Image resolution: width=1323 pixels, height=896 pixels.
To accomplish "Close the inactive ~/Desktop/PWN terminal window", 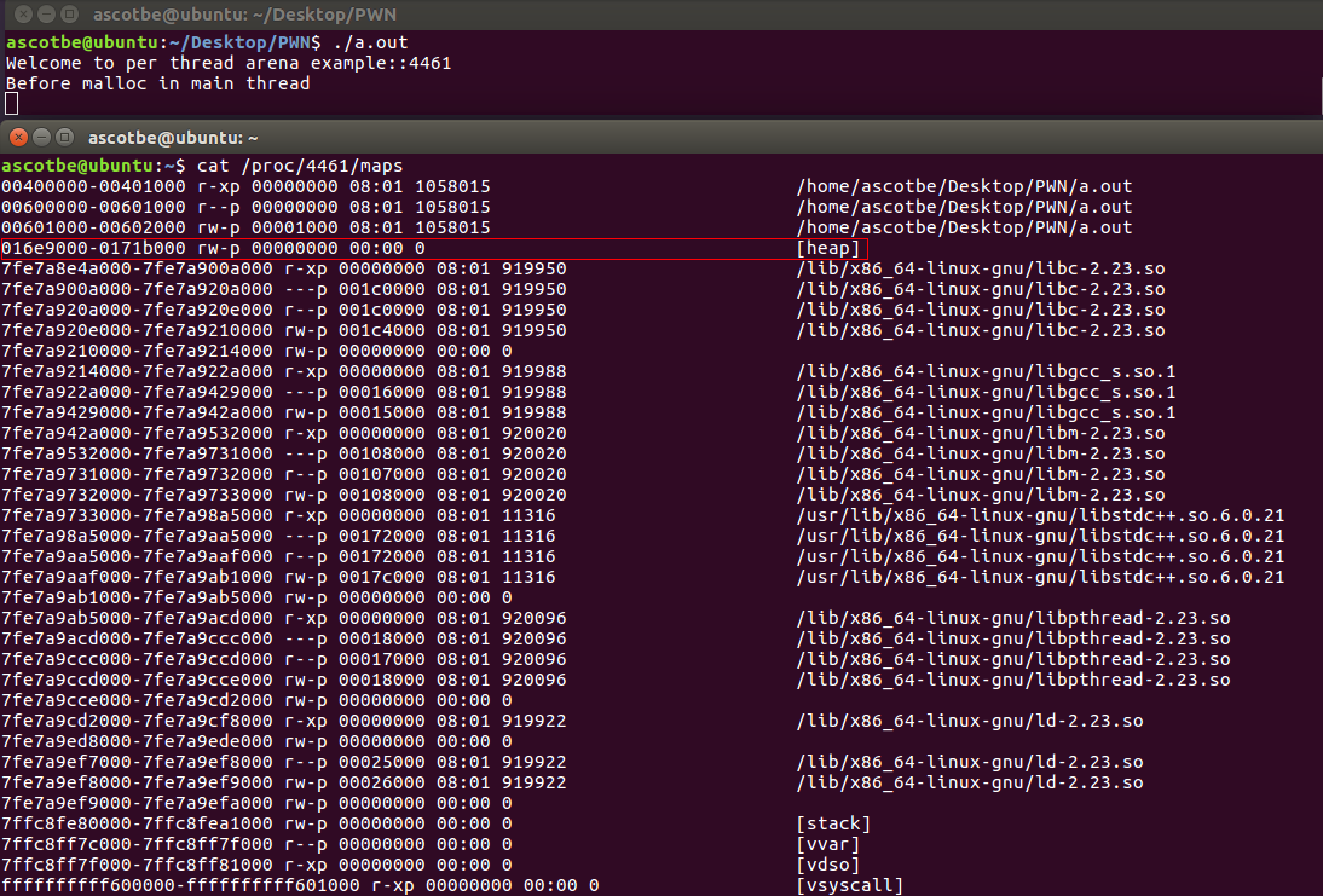I will point(23,14).
